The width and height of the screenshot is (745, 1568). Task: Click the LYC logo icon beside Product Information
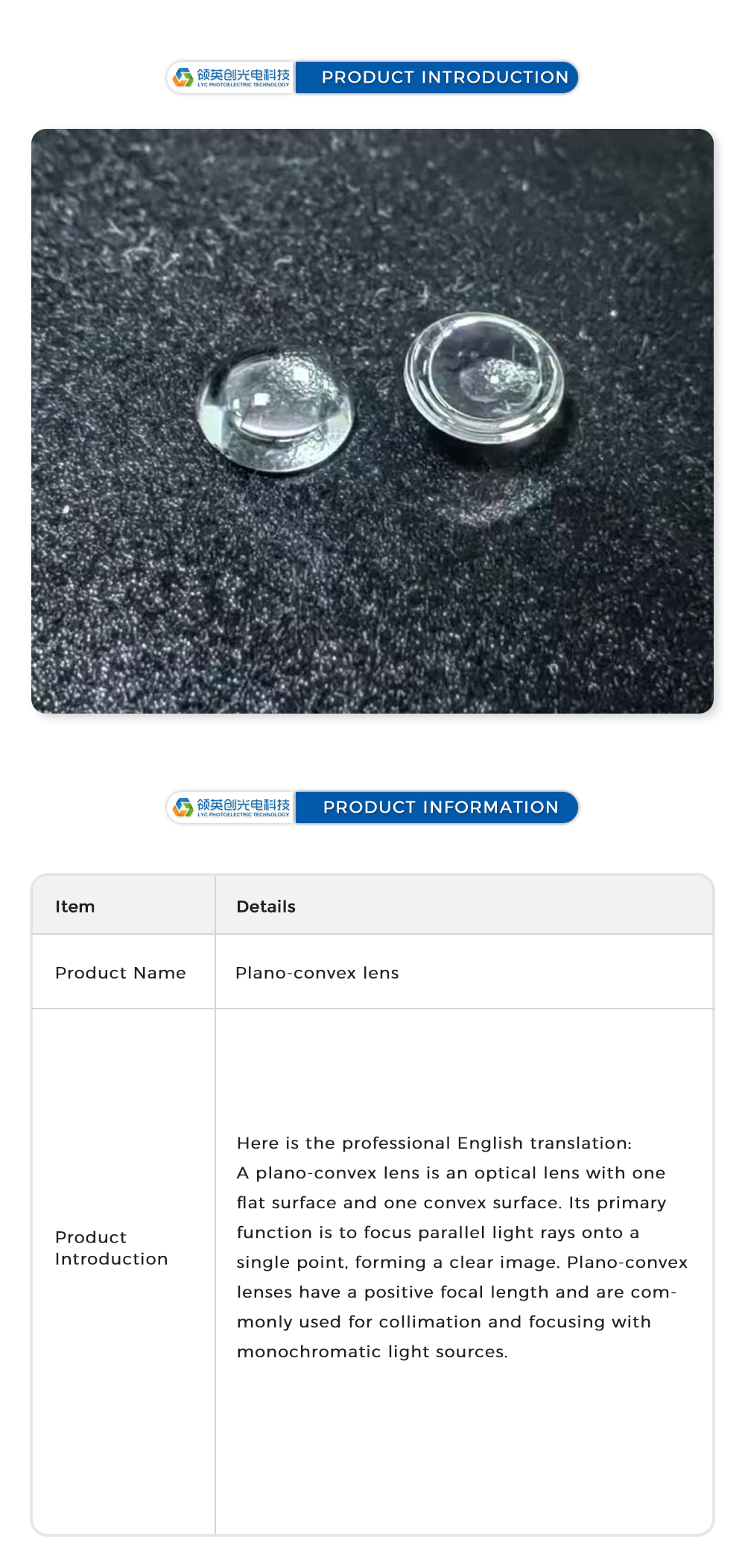[183, 807]
